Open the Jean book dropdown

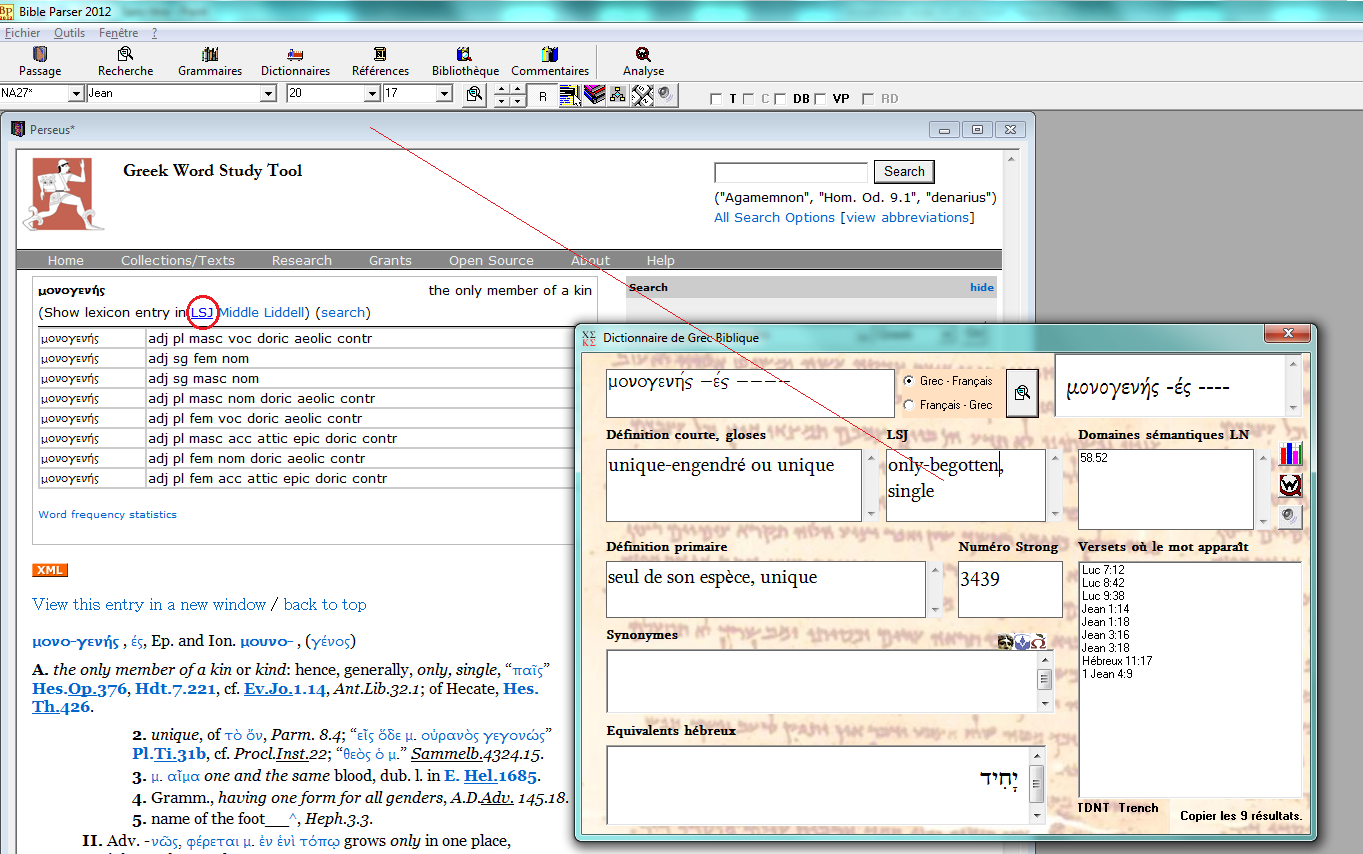tap(267, 93)
